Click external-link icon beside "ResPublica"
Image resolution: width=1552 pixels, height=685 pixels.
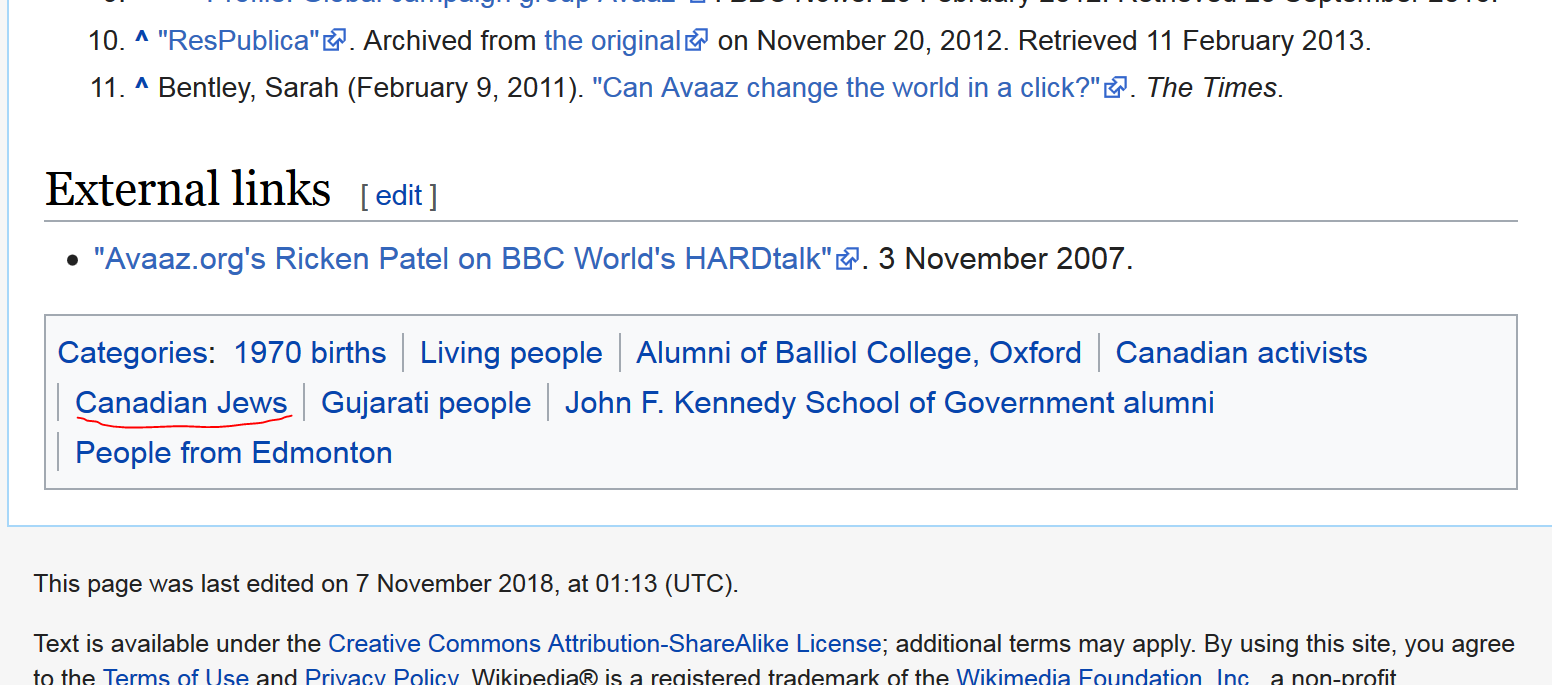335,41
